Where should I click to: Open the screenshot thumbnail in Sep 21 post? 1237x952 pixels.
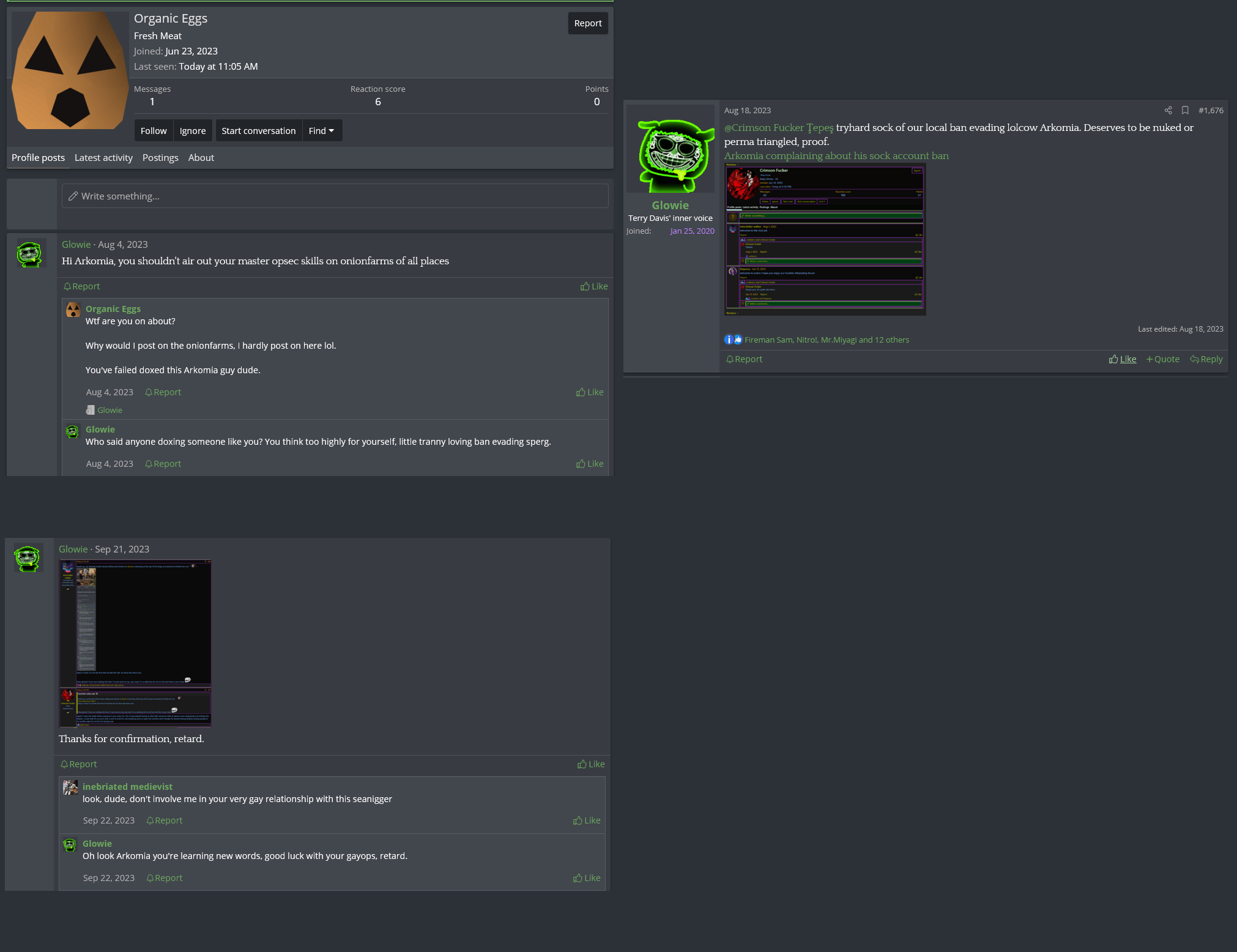point(135,643)
